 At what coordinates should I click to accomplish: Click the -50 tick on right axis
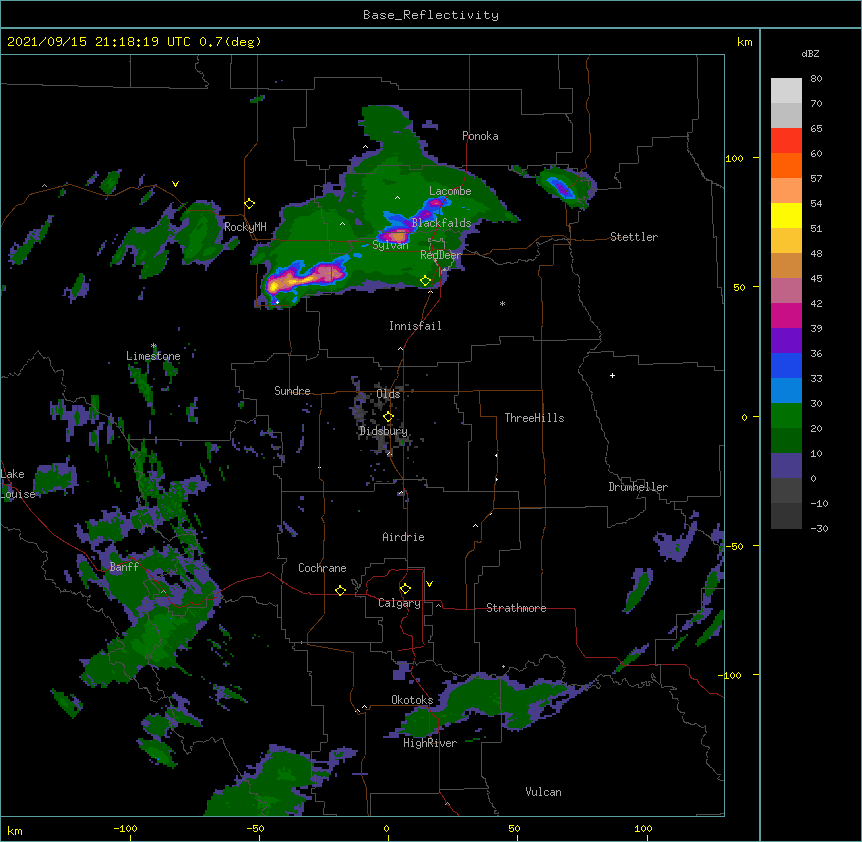734,546
